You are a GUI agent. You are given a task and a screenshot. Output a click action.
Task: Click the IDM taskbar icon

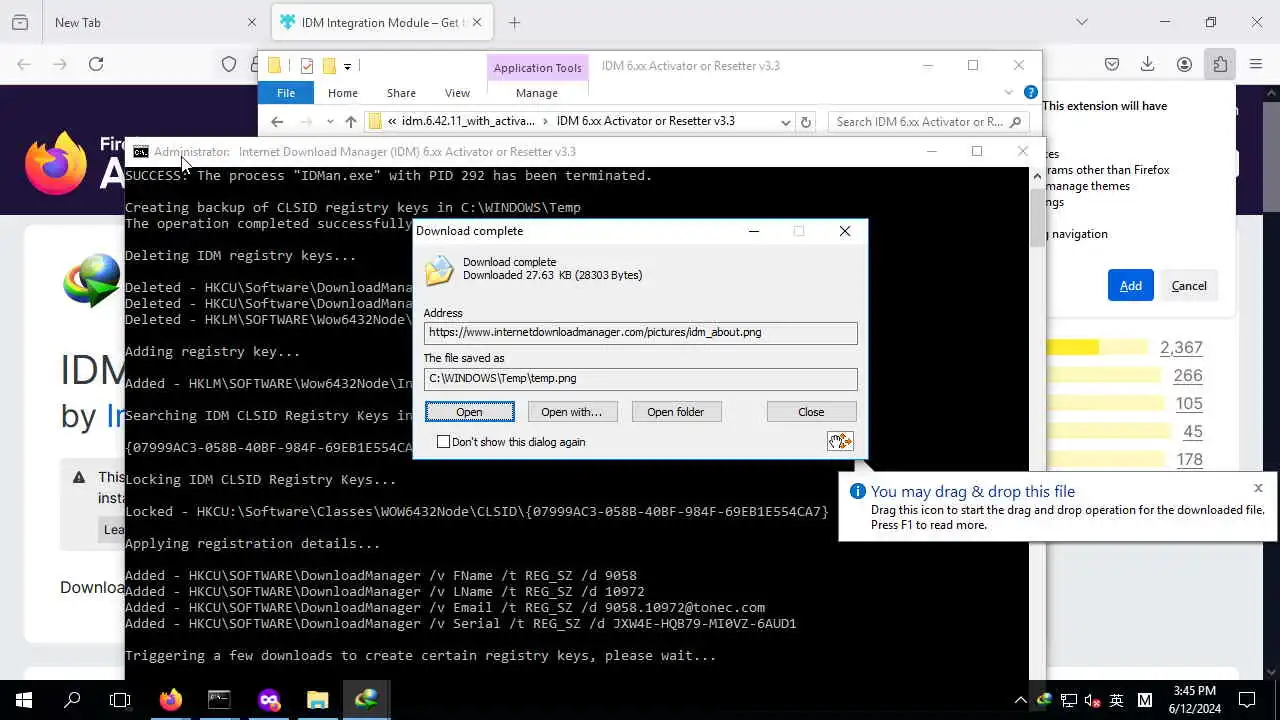[x=366, y=700]
